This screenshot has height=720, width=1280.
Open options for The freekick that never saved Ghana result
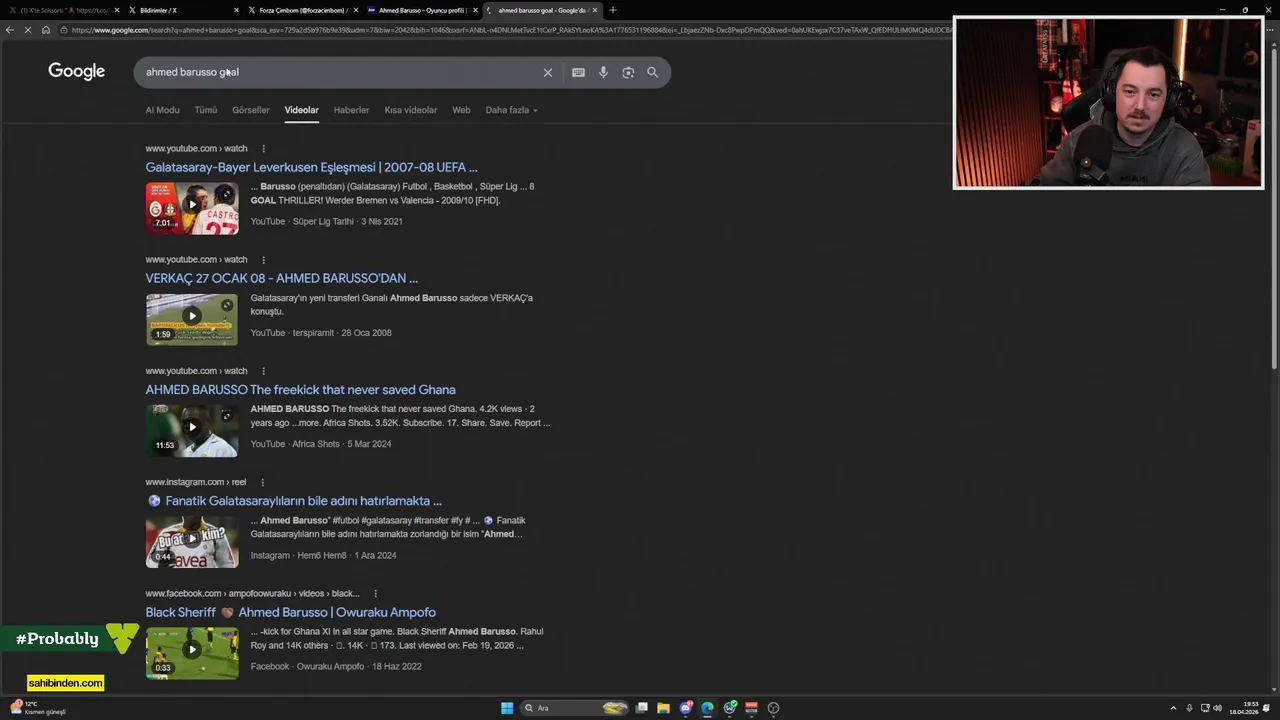(263, 371)
